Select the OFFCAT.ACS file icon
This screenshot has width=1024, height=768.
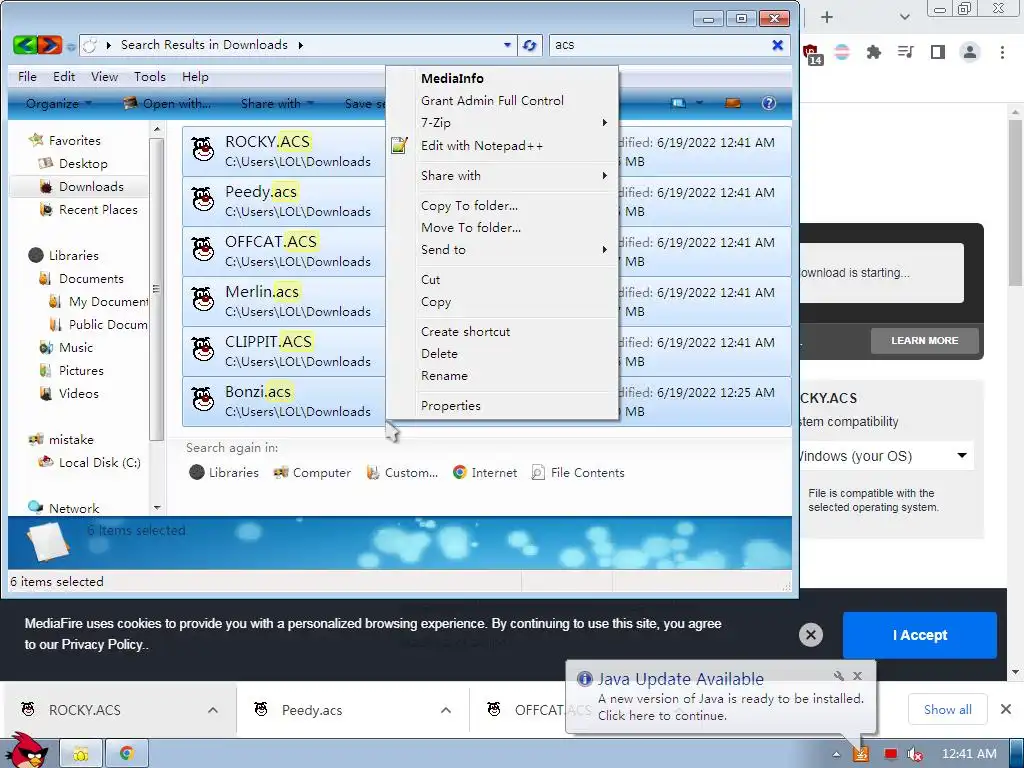pyautogui.click(x=203, y=249)
